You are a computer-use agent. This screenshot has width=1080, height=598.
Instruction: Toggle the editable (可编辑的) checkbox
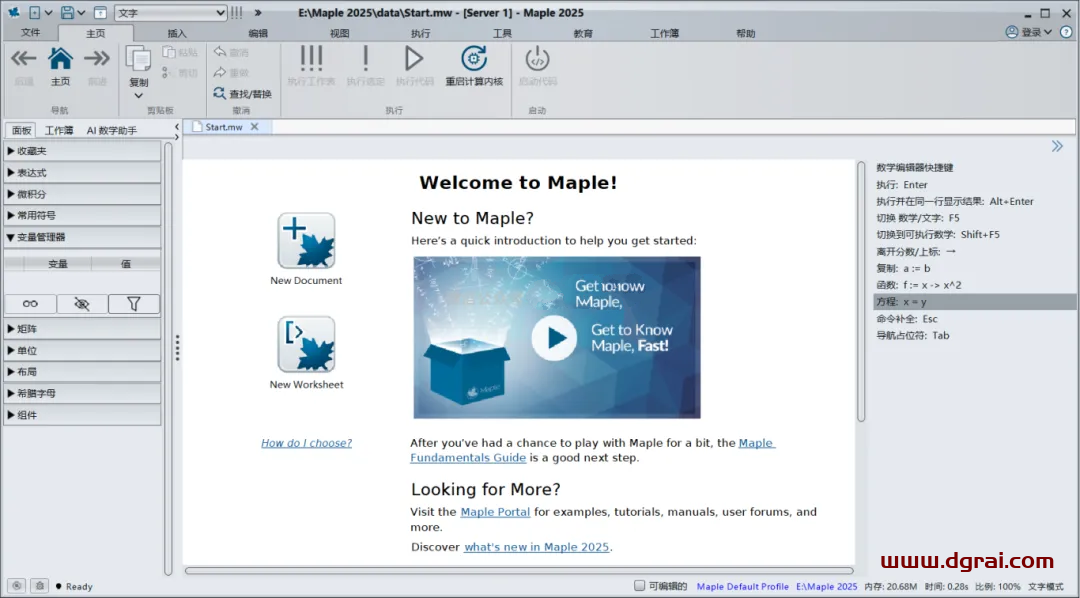640,586
